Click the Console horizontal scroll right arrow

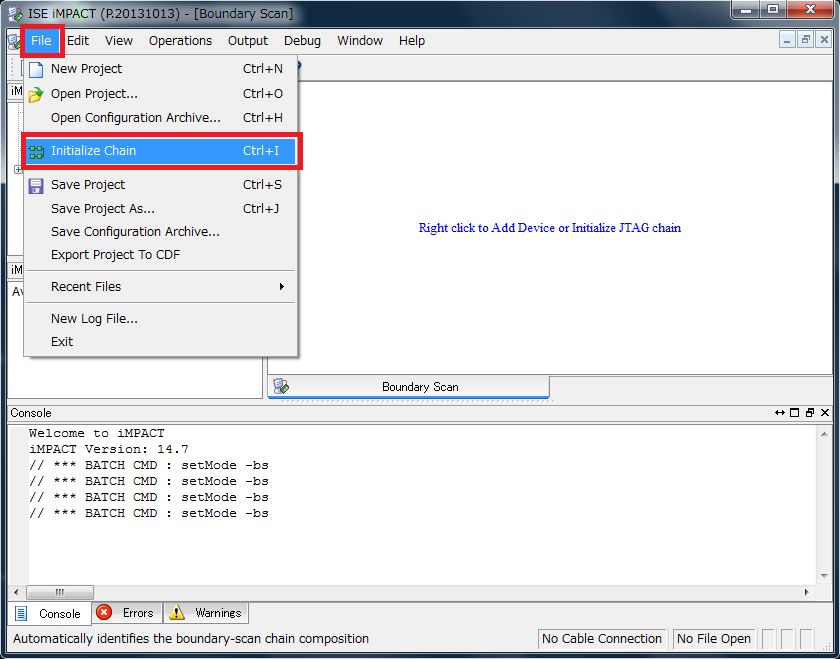[x=807, y=592]
